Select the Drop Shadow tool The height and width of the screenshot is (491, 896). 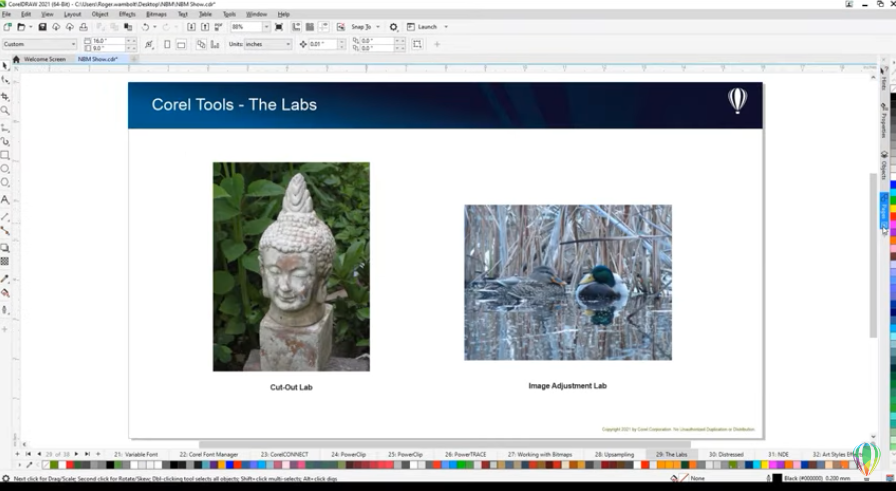click(5, 248)
